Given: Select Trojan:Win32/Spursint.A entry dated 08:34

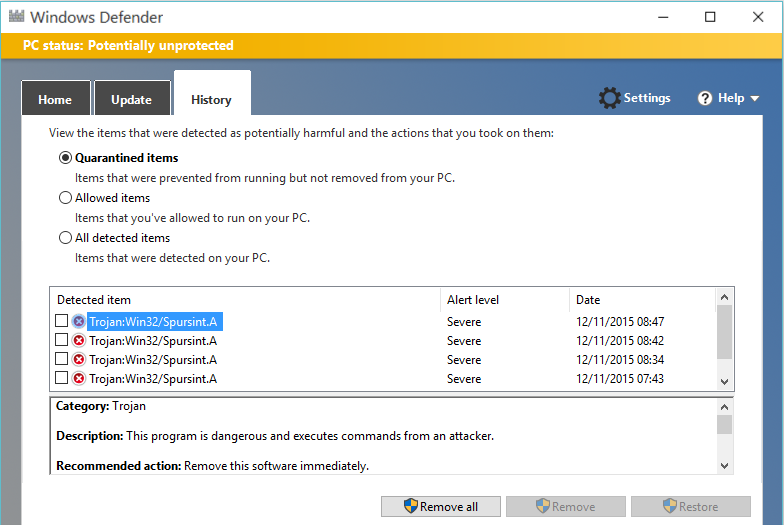Looking at the screenshot, I should [153, 360].
